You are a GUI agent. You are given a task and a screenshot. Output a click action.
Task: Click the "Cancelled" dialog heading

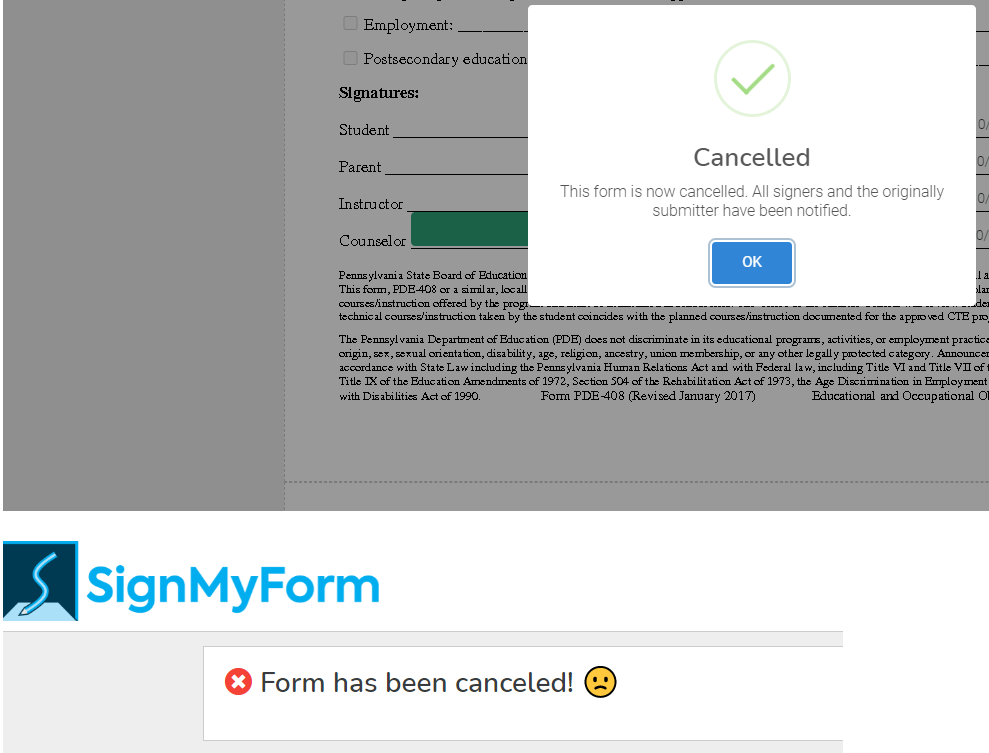[752, 157]
